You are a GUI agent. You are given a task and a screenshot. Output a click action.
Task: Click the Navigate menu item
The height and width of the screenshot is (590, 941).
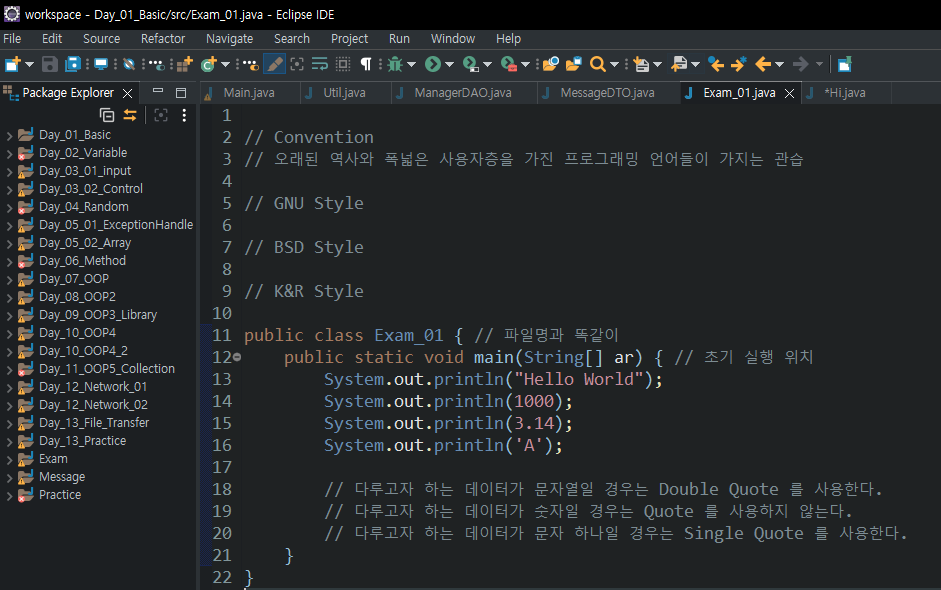point(229,38)
